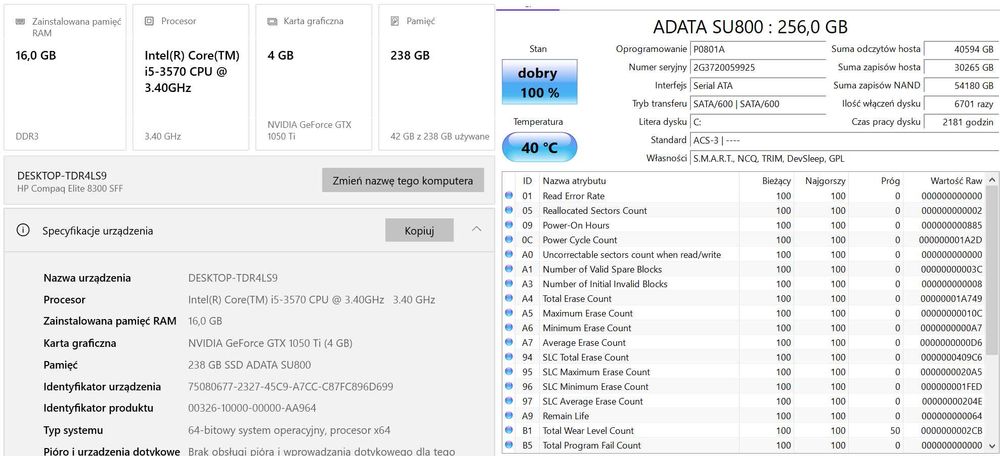The image size is (1000, 456).
Task: Click raw value 0000000002CB of Total Wear Level
Action: 952,430
